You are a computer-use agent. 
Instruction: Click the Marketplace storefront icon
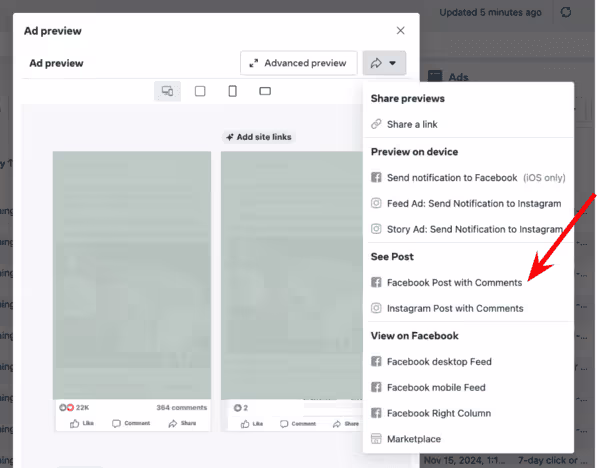[x=376, y=439]
